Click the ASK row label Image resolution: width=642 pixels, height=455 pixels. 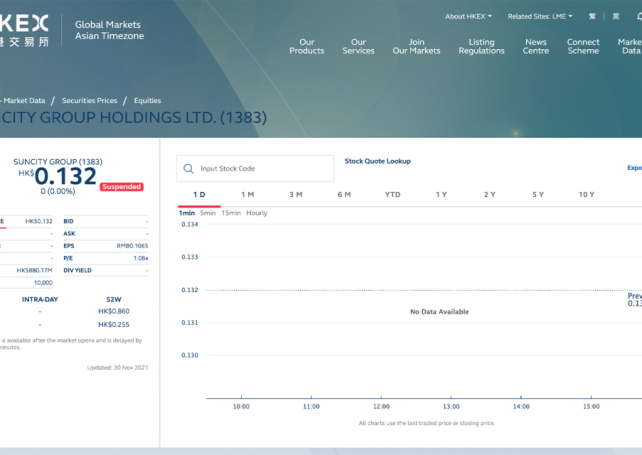click(69, 233)
